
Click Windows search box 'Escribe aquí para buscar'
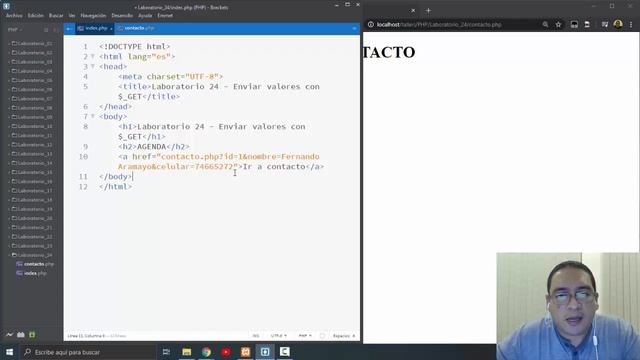point(88,352)
